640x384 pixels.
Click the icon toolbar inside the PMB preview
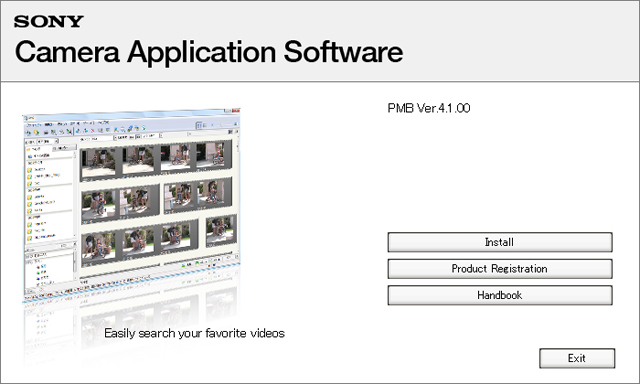pyautogui.click(x=86, y=131)
